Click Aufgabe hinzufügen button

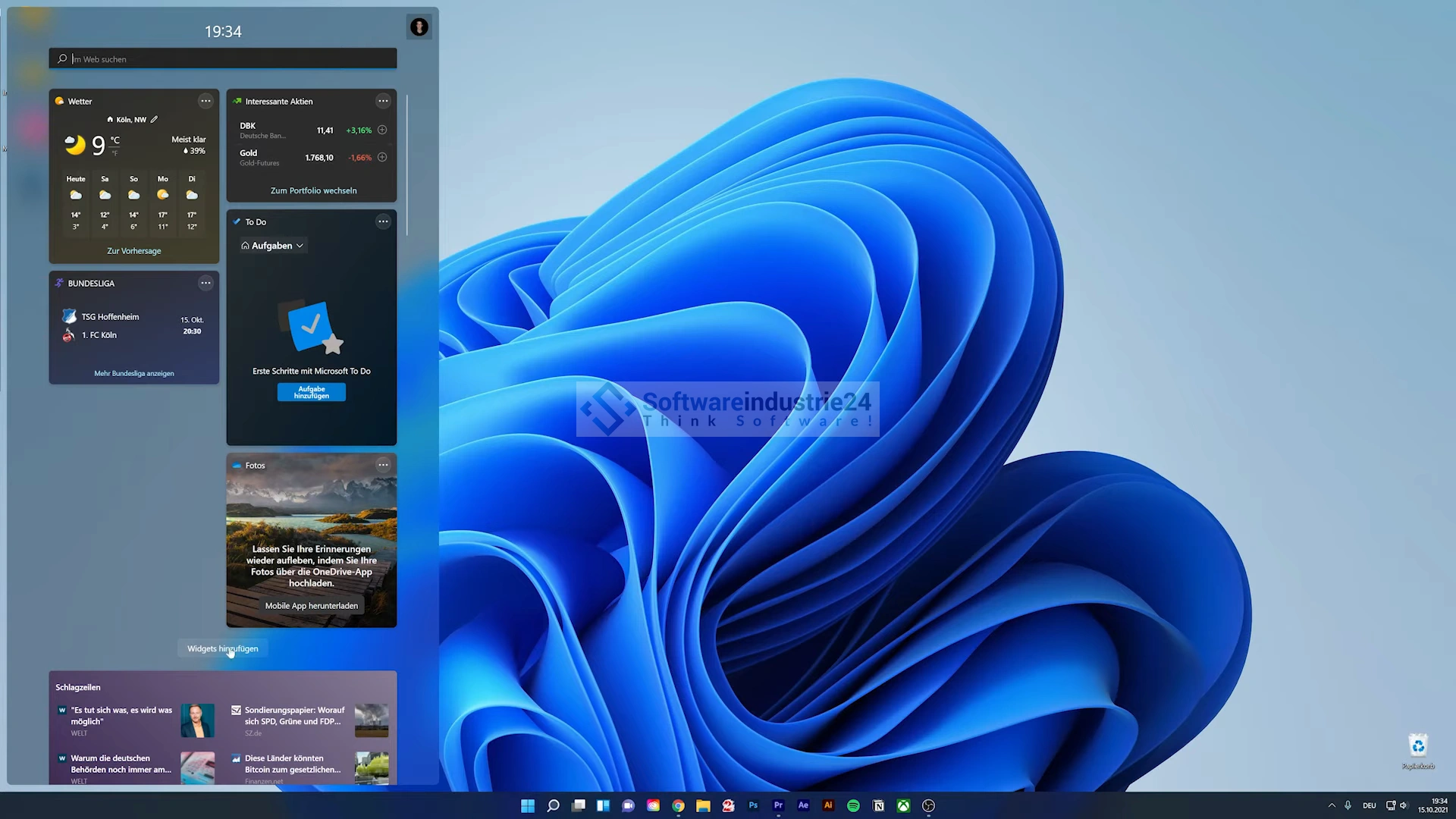tap(311, 392)
